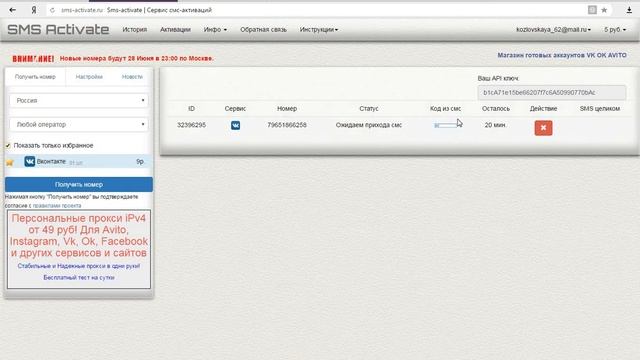Click the blue 'Получить номер' button
Screen dimensions: 640x360
(x=79, y=184)
